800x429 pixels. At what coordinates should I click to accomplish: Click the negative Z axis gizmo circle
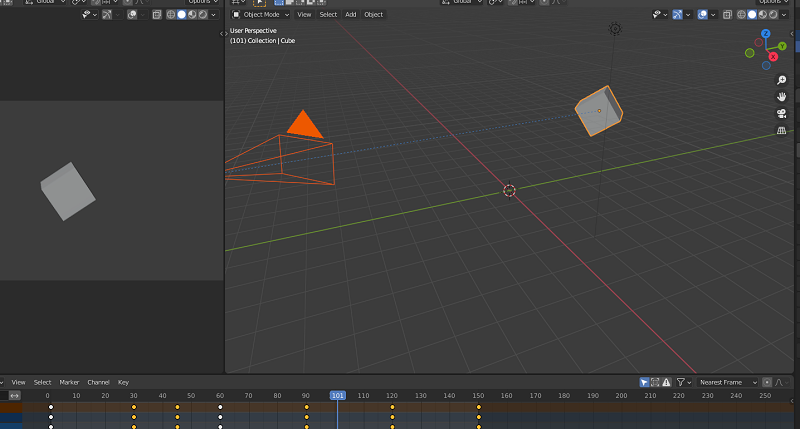[x=766, y=65]
